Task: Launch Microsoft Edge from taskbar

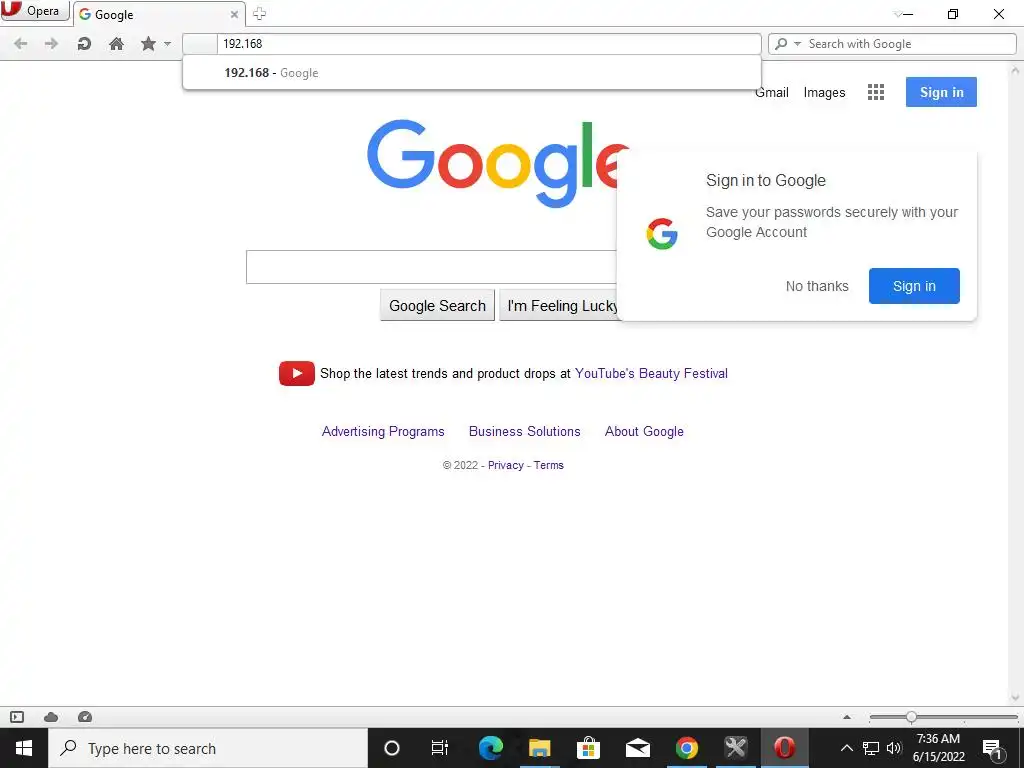Action: (490, 748)
